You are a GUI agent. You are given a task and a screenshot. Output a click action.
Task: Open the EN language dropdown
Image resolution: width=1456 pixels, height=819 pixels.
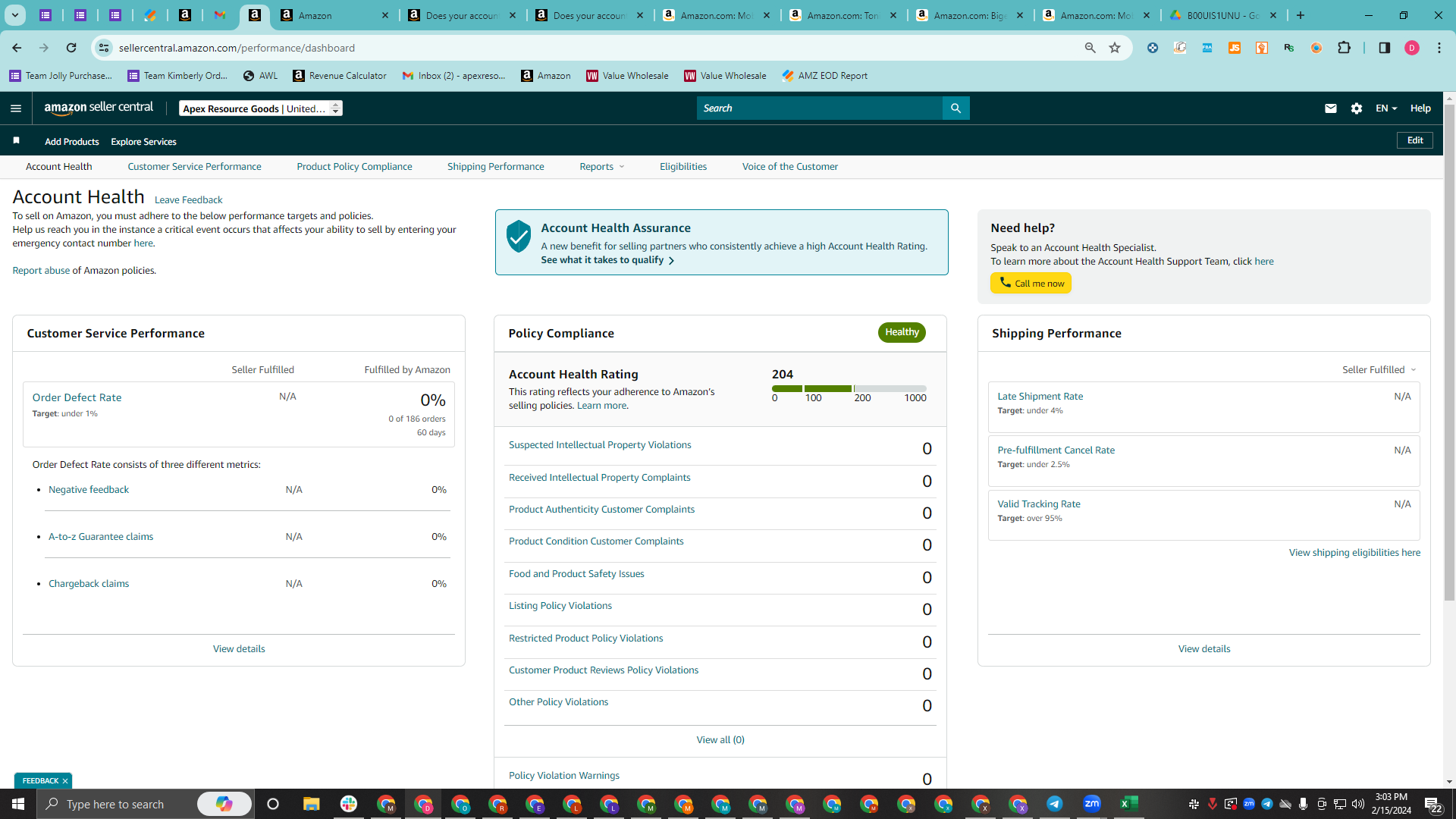[x=1386, y=108]
